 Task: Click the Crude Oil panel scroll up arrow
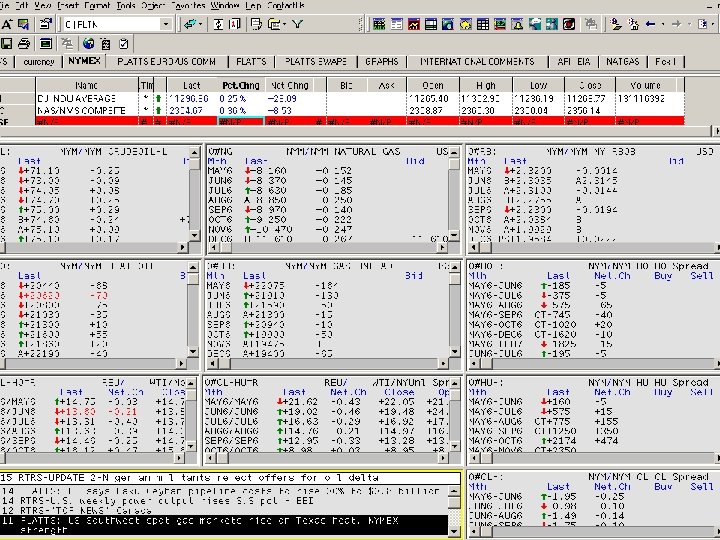pyautogui.click(x=194, y=152)
